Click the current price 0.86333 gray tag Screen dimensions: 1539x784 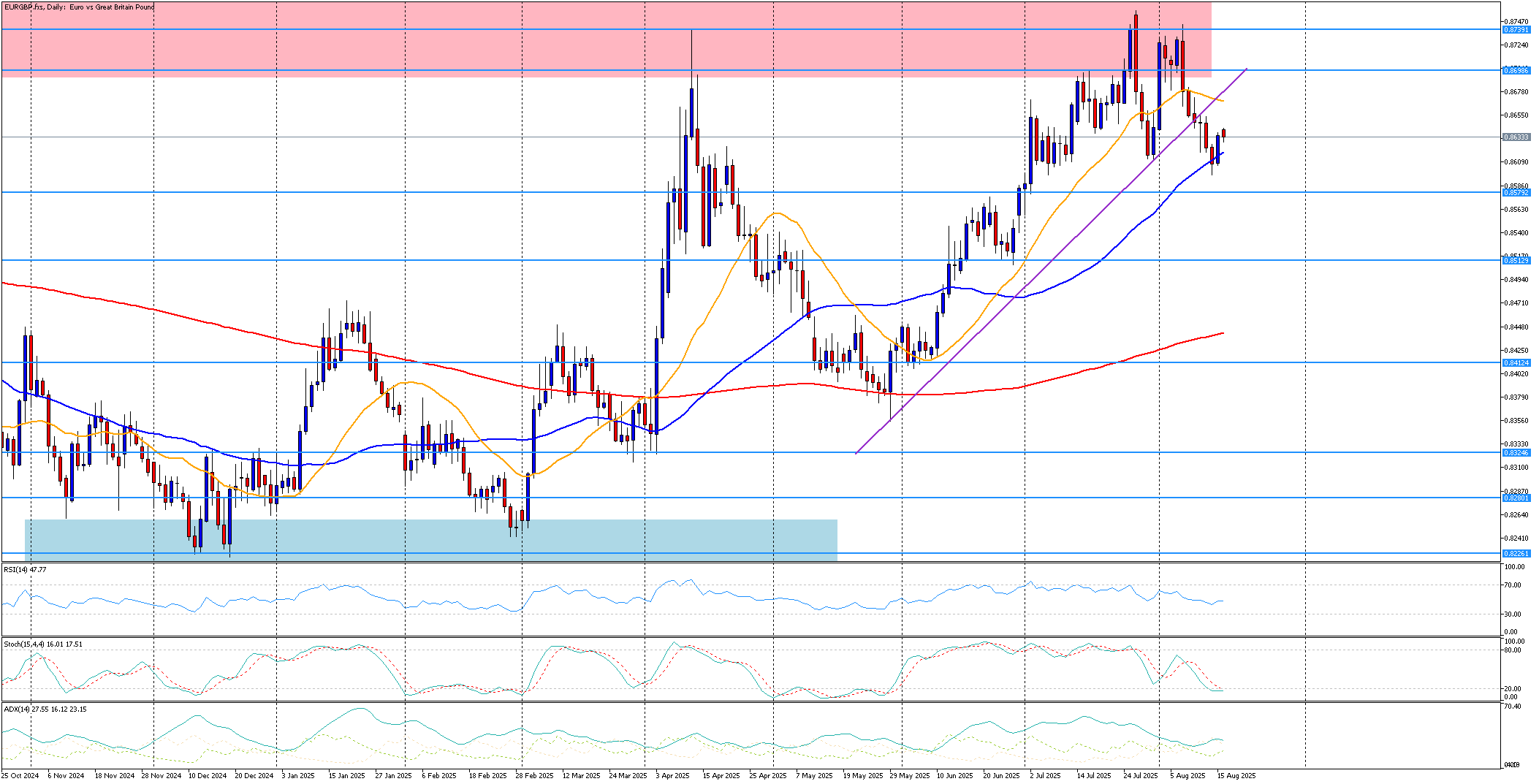[1515, 137]
